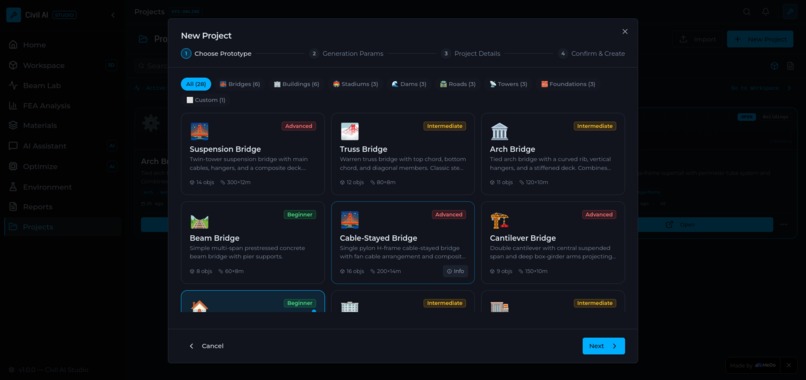Screen dimensions: 806x380
Task: Filter prototypes by Custom (1)
Action: 206,100
